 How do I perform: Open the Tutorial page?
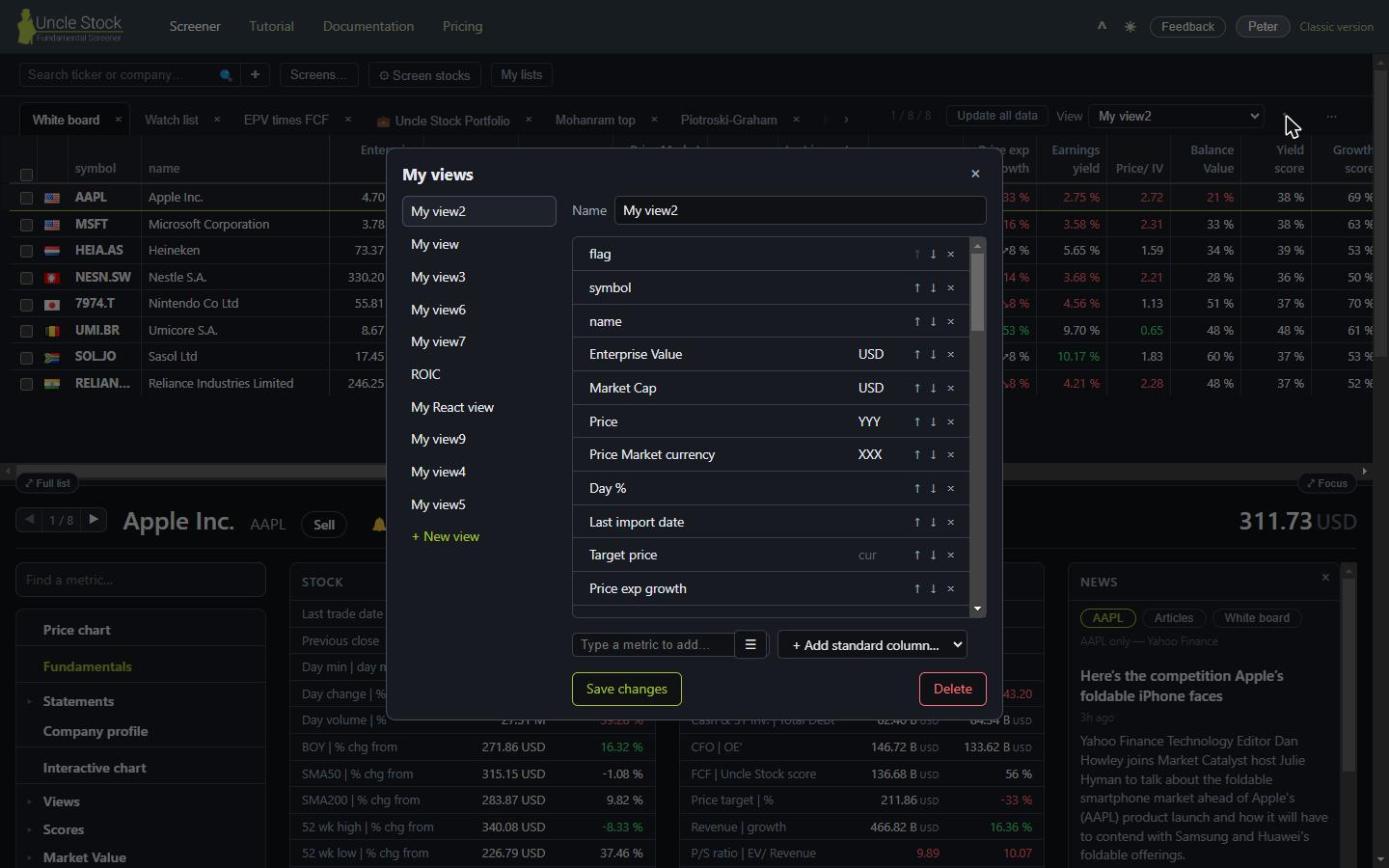pos(271,27)
